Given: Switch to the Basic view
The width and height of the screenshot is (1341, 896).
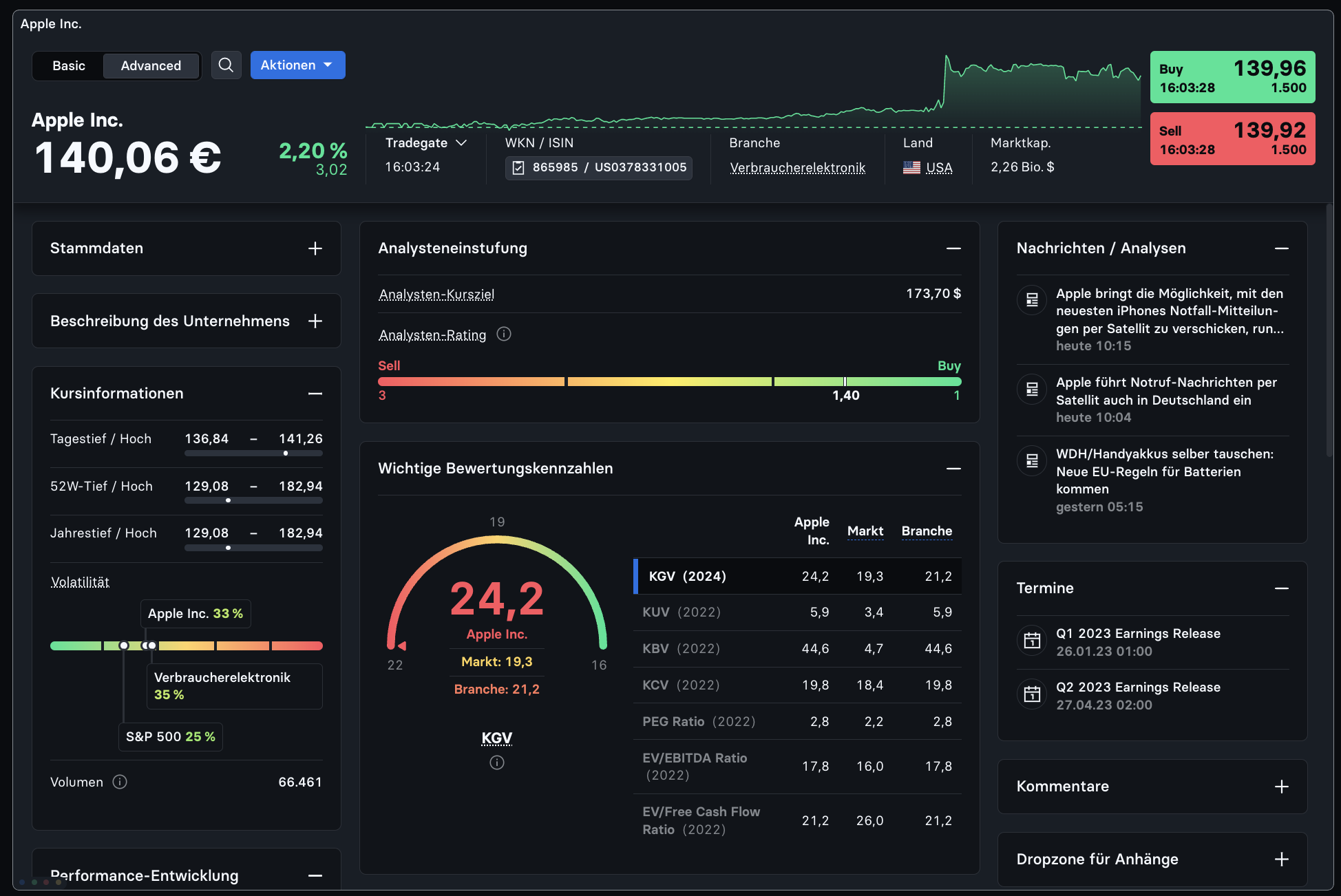Looking at the screenshot, I should [69, 66].
